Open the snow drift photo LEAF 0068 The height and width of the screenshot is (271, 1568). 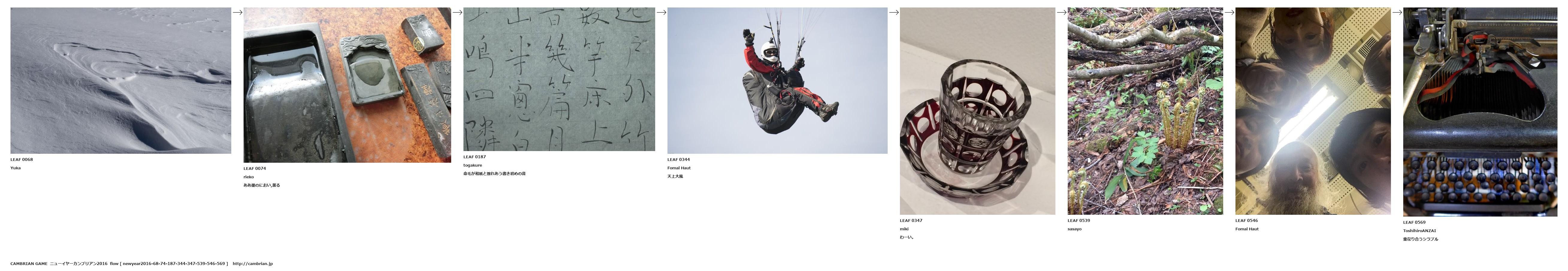pos(120,80)
